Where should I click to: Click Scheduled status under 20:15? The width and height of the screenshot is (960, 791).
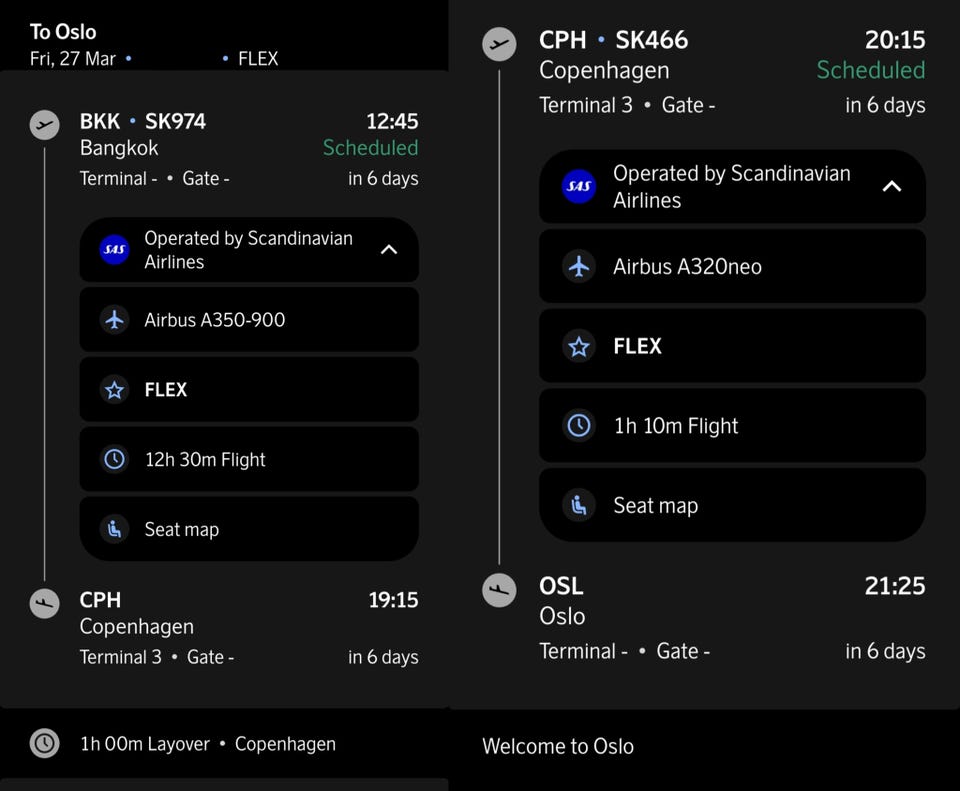[x=871, y=70]
